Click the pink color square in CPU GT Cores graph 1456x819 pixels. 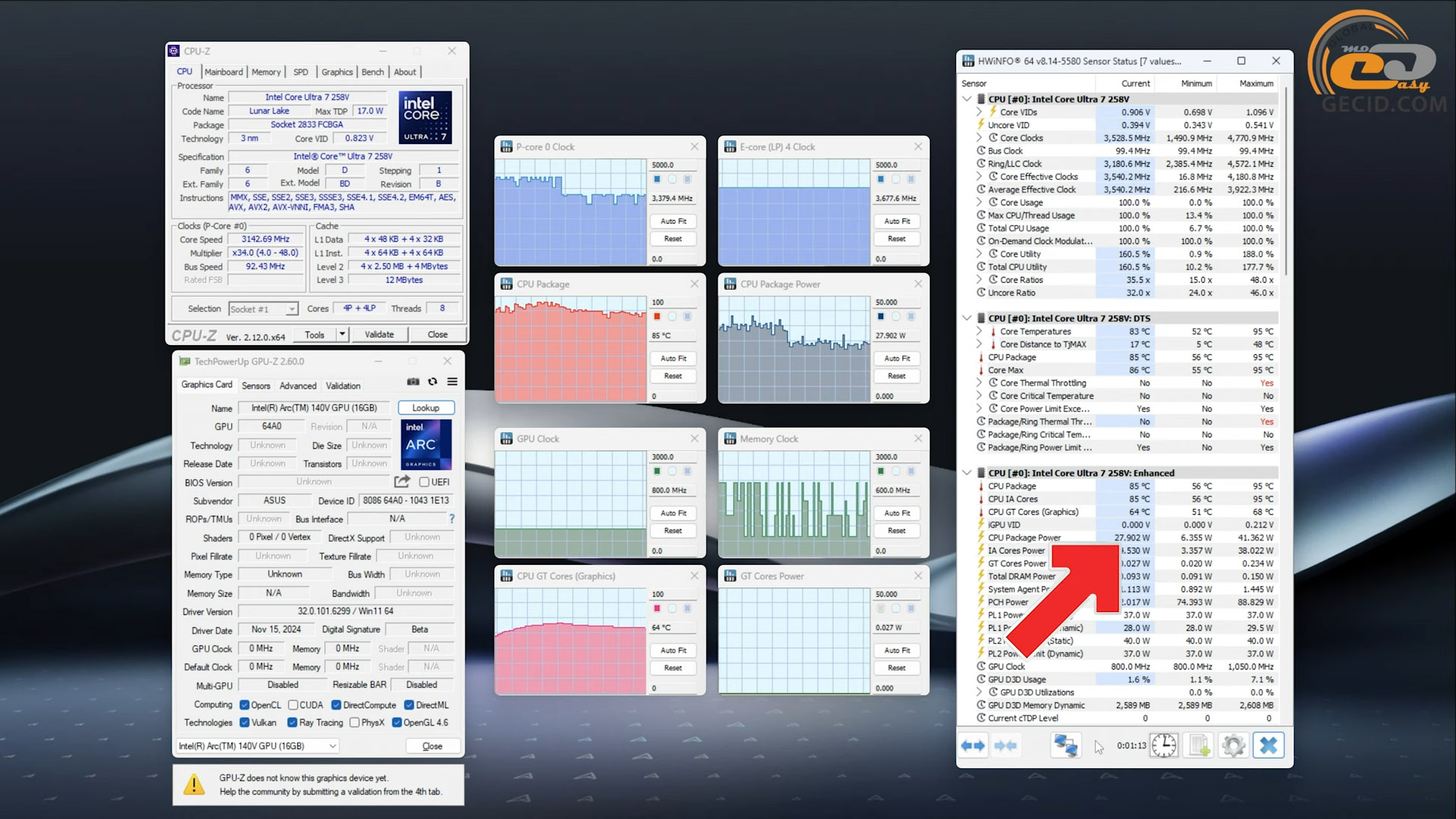[657, 608]
